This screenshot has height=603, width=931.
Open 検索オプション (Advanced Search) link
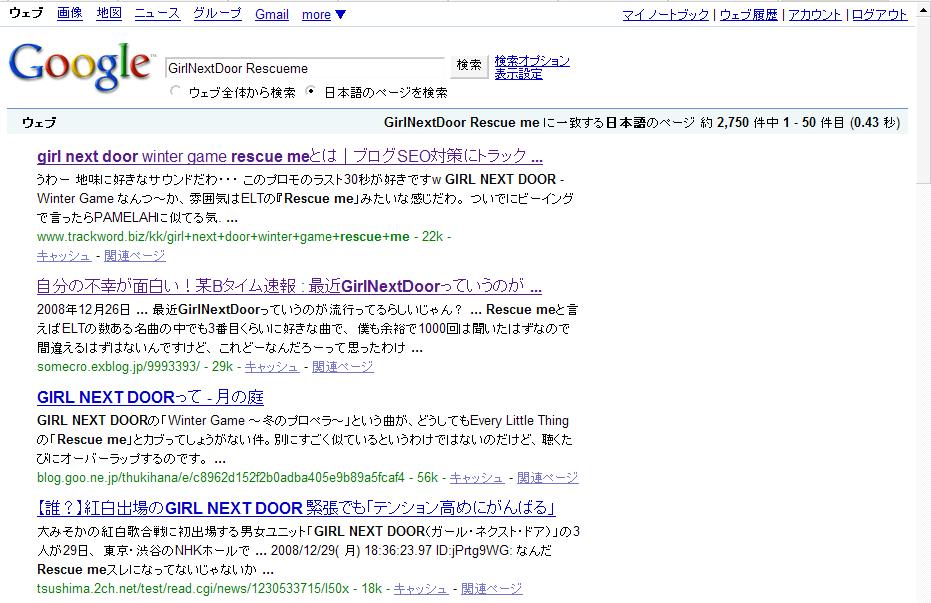[x=532, y=61]
